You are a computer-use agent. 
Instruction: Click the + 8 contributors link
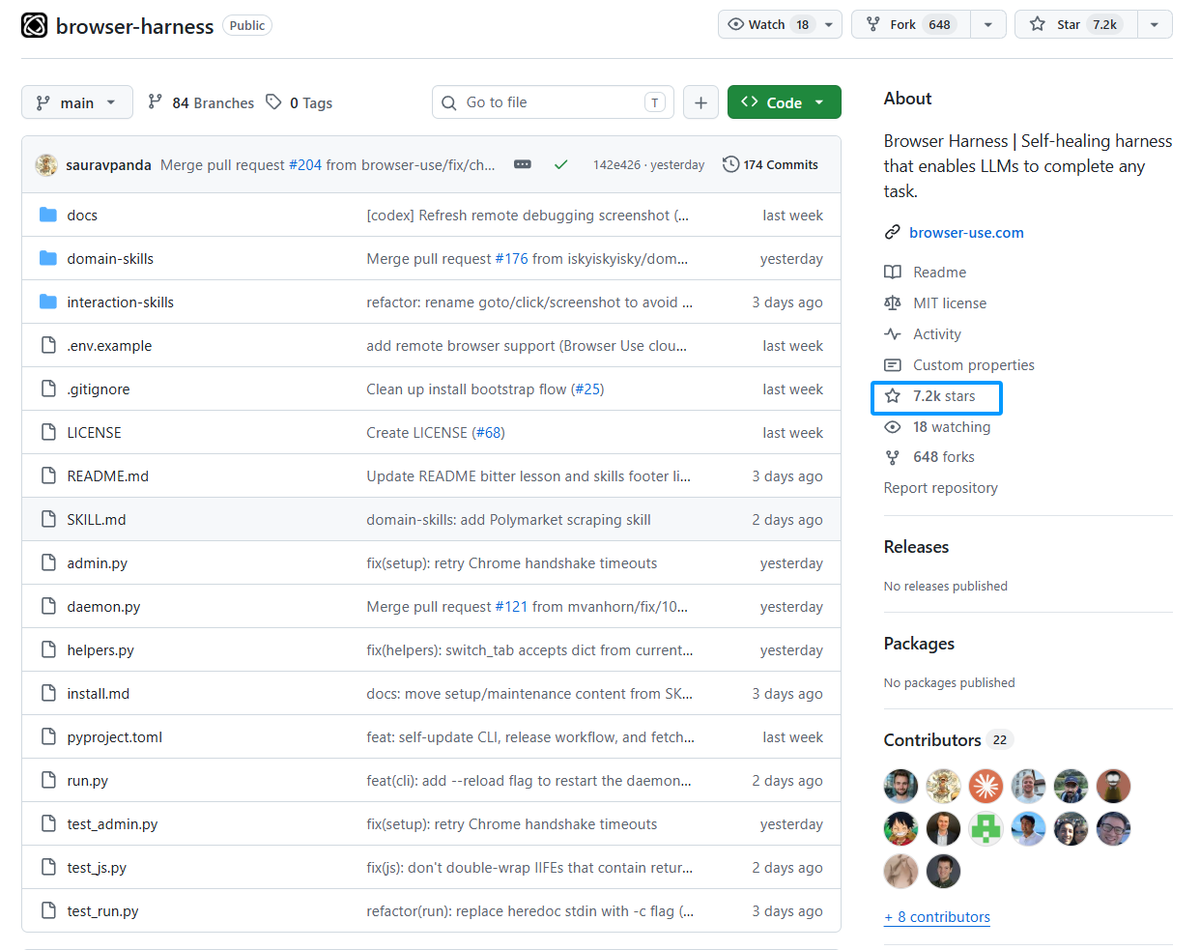pos(937,917)
